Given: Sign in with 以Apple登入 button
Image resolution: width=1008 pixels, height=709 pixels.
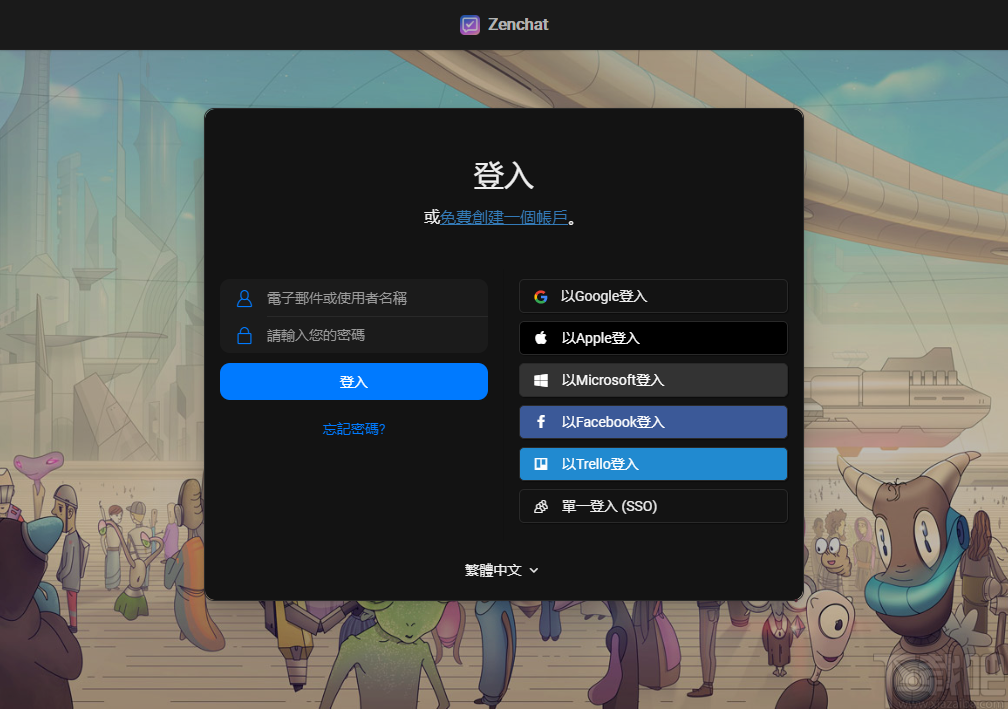Looking at the screenshot, I should pos(653,338).
